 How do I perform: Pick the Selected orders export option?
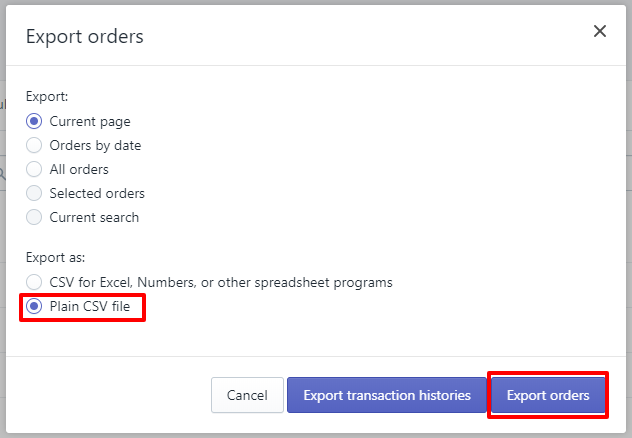[x=34, y=193]
